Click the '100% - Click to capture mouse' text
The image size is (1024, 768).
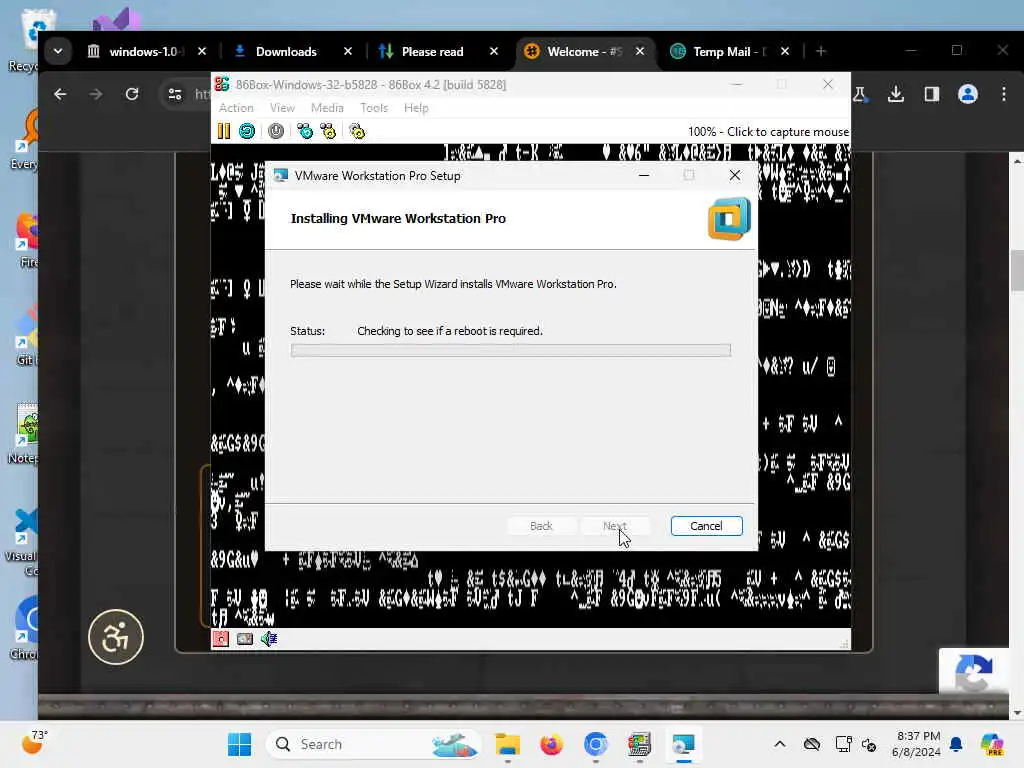pos(768,131)
